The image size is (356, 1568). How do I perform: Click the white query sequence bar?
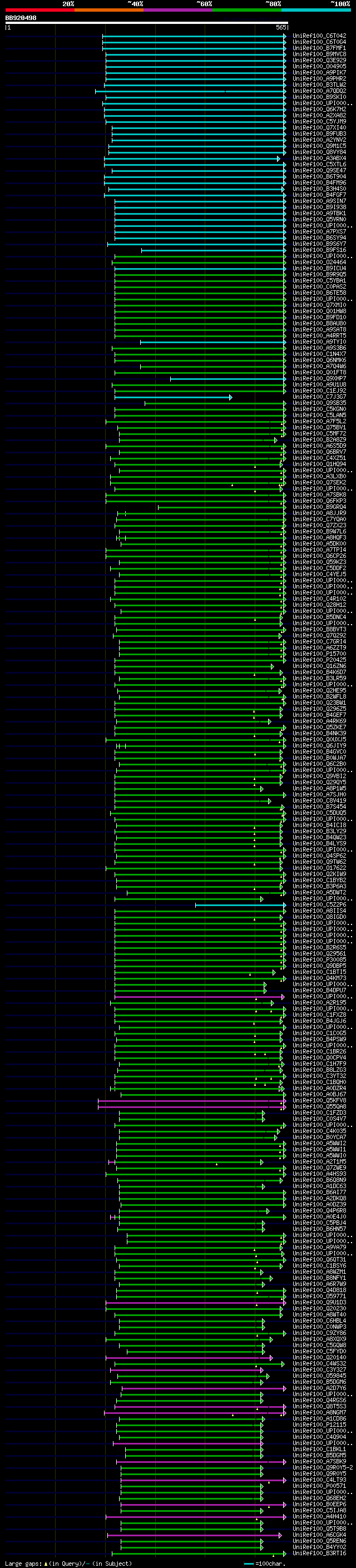146,22
